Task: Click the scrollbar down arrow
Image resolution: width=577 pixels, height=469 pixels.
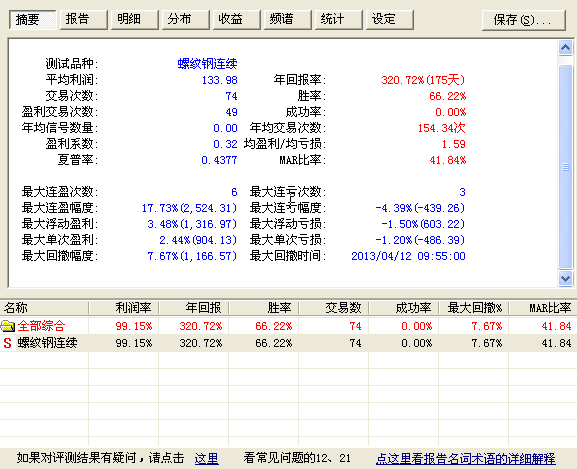Action: (x=565, y=278)
